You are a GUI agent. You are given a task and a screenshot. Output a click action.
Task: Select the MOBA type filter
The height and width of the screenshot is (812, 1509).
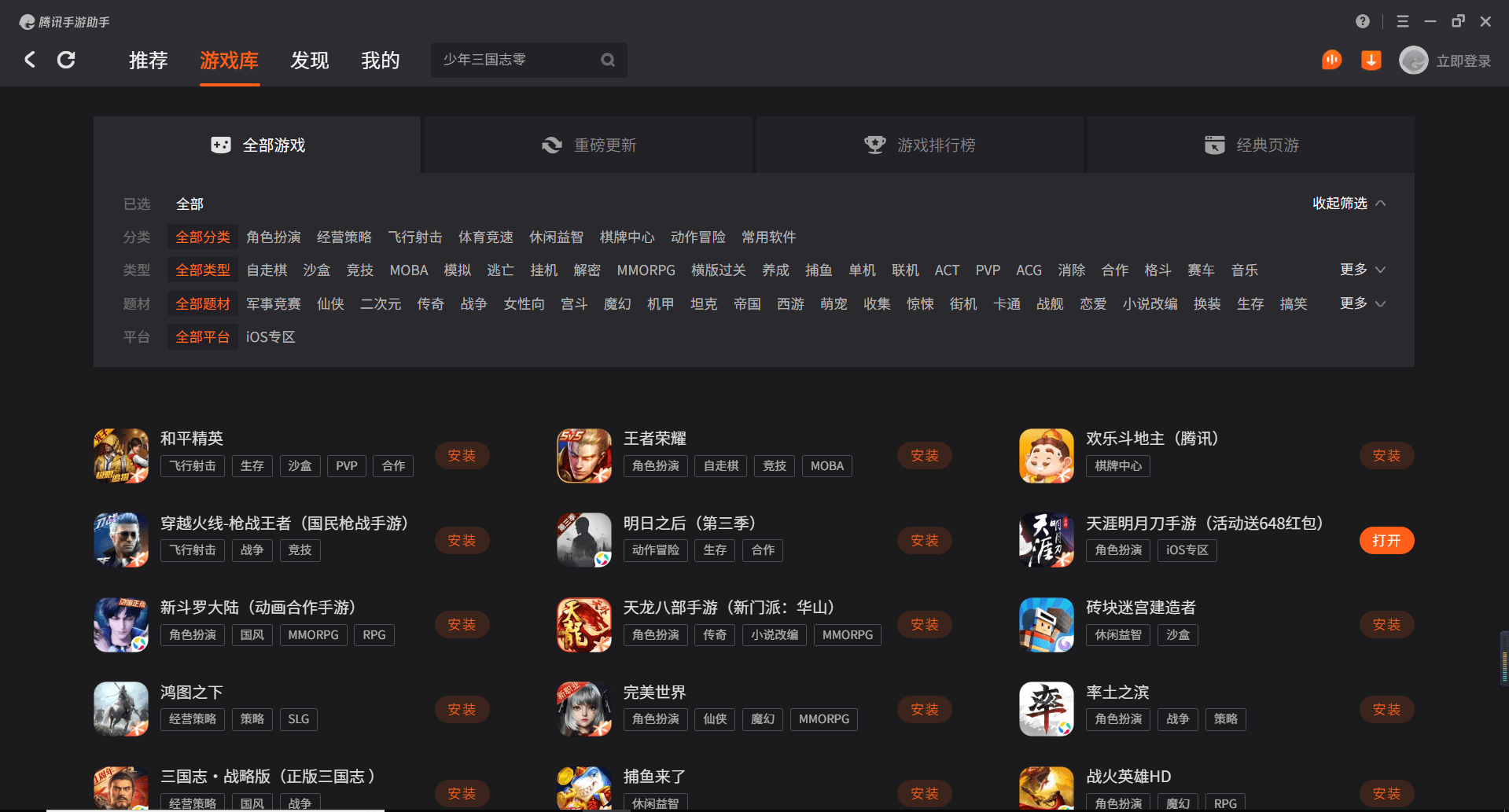(x=409, y=270)
